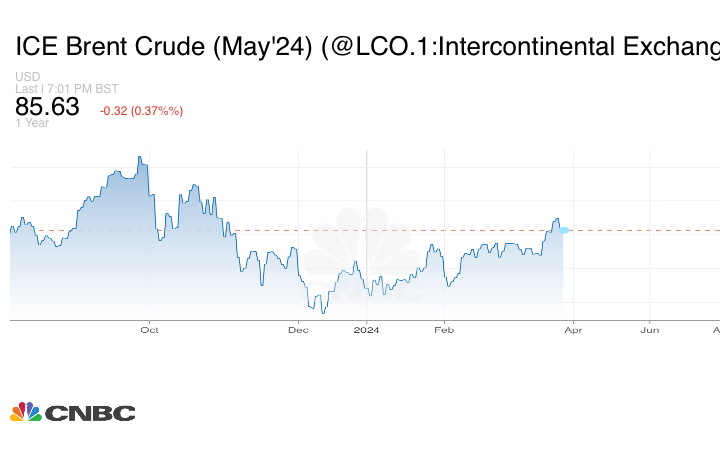Click the CNBC wordmark at bottom left
The height and width of the screenshot is (450, 720).
tap(90, 413)
